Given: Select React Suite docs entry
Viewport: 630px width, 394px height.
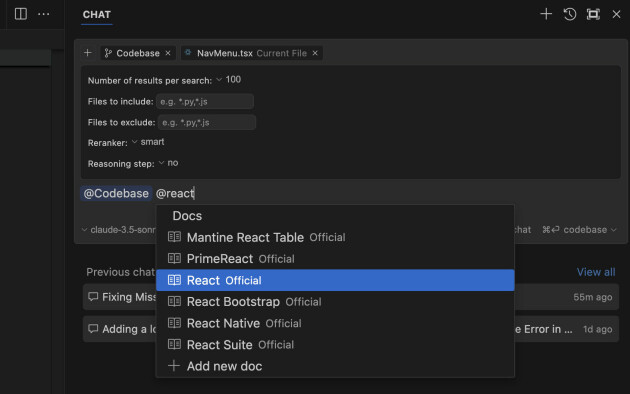Looking at the screenshot, I should [335, 345].
